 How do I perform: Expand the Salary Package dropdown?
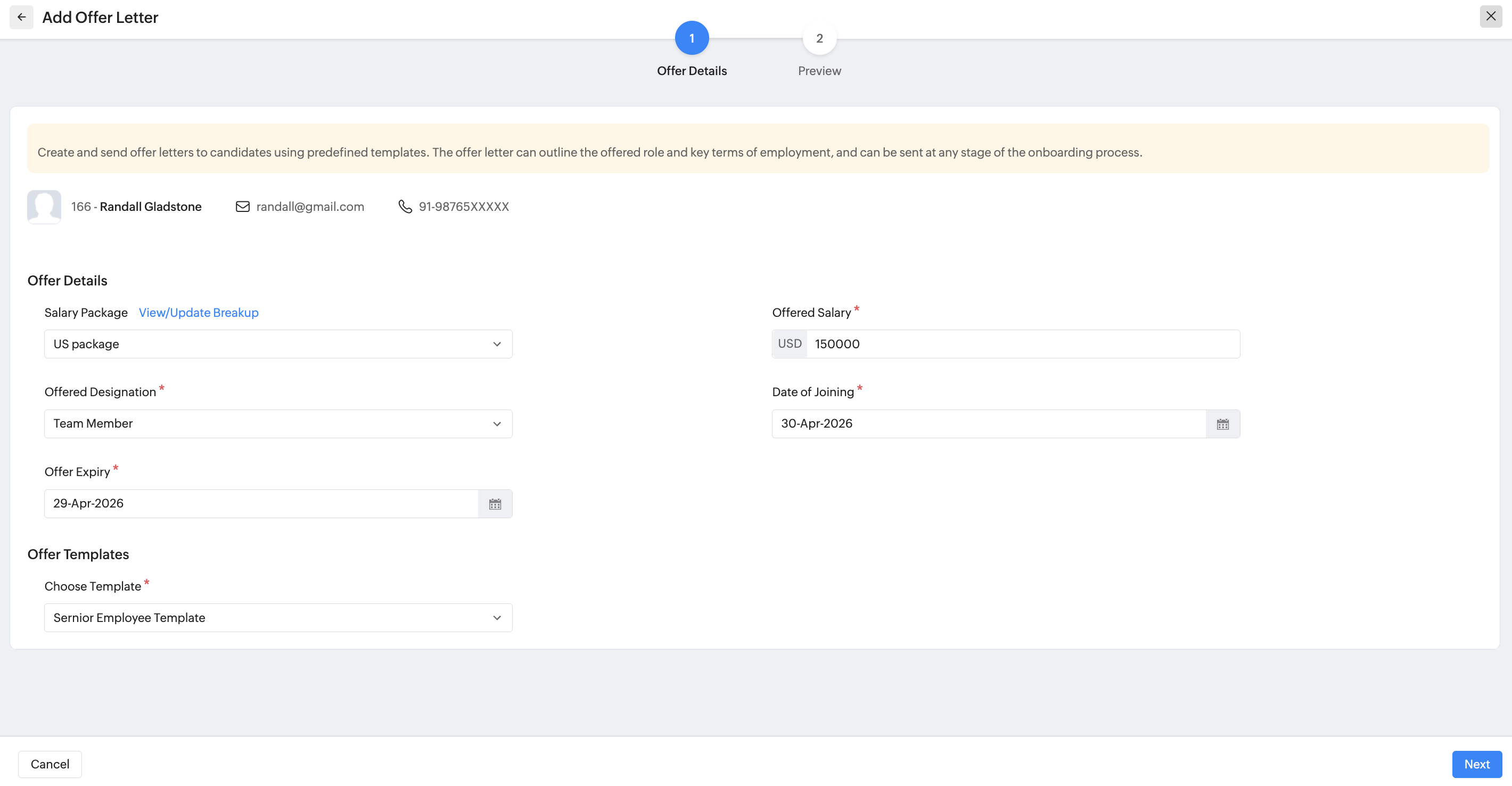[277, 344]
